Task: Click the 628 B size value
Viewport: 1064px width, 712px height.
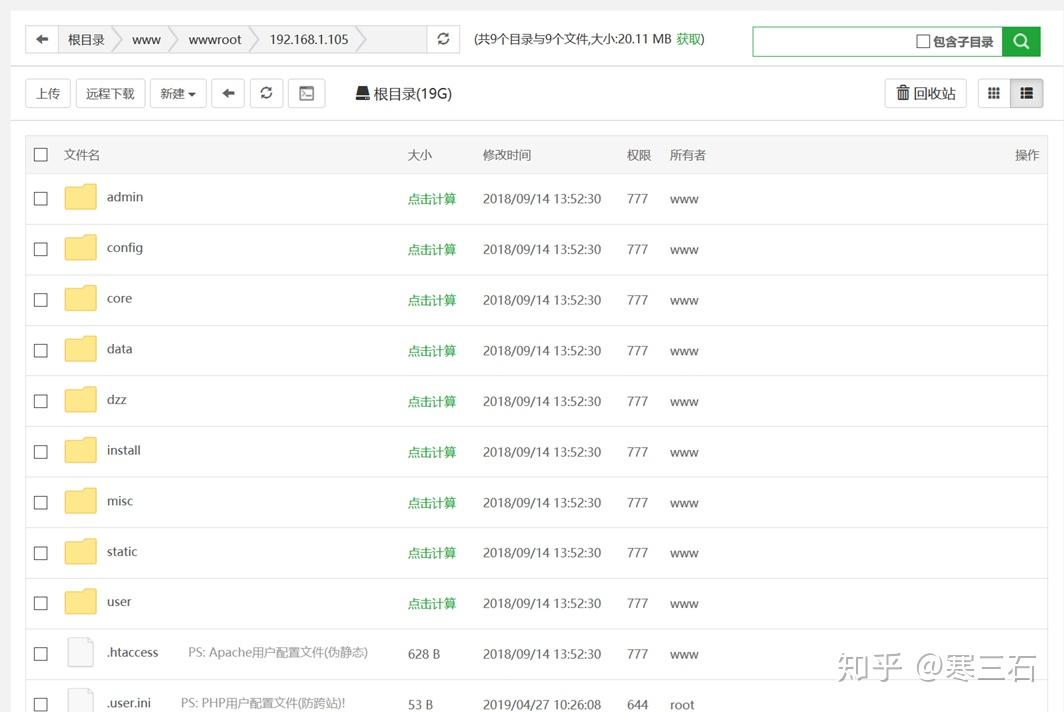Action: click(x=424, y=654)
